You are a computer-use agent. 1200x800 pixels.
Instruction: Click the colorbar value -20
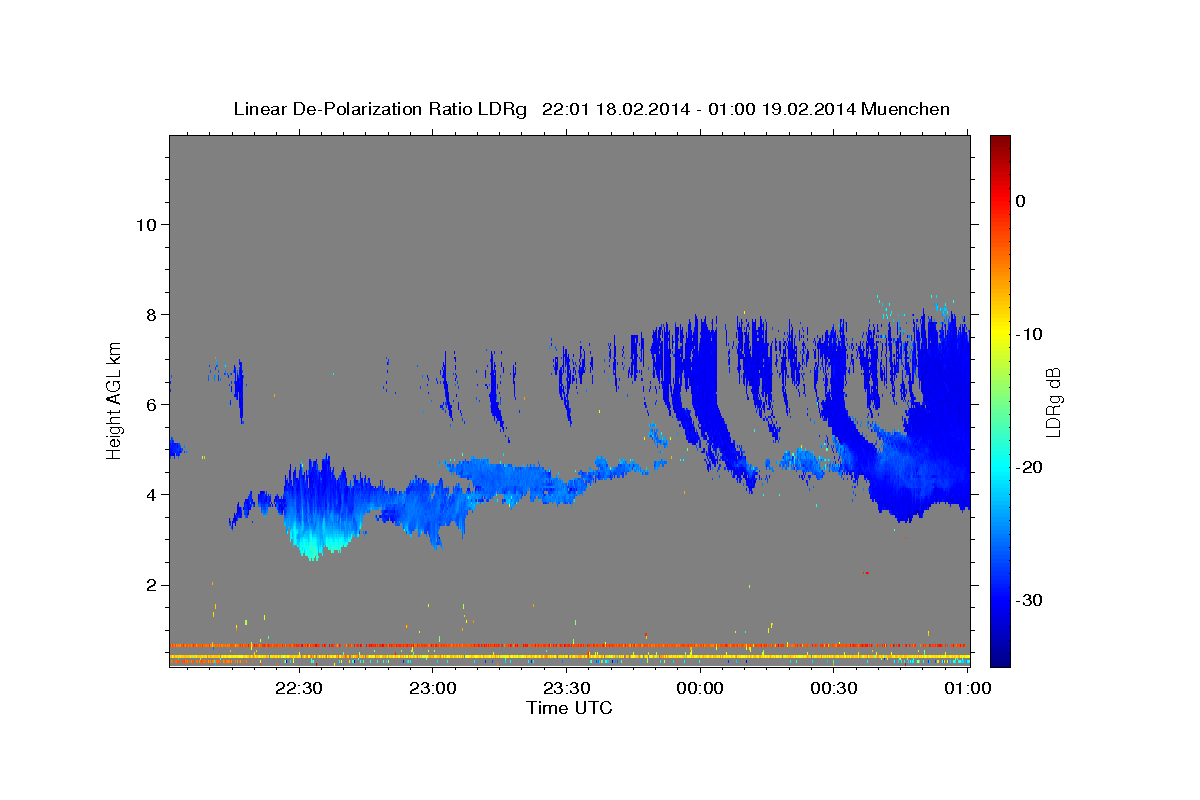pyautogui.click(x=1028, y=467)
